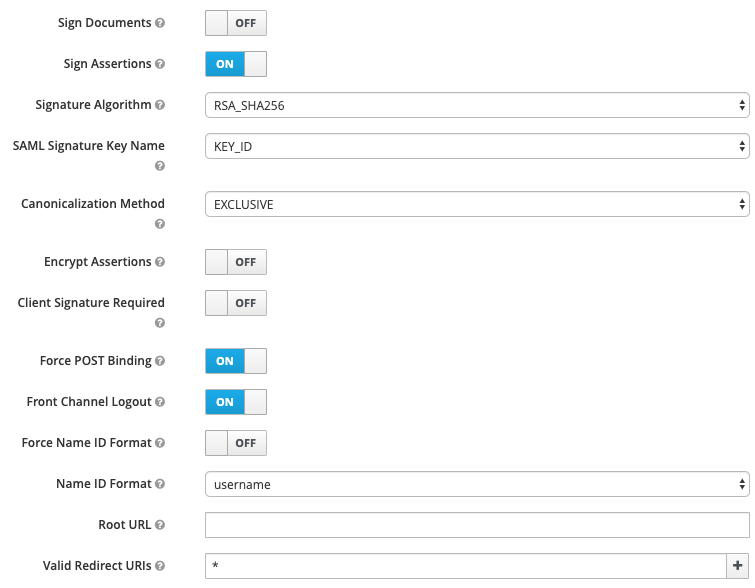Click help icon under Client Signature Required
755x588 pixels.
pos(160,323)
